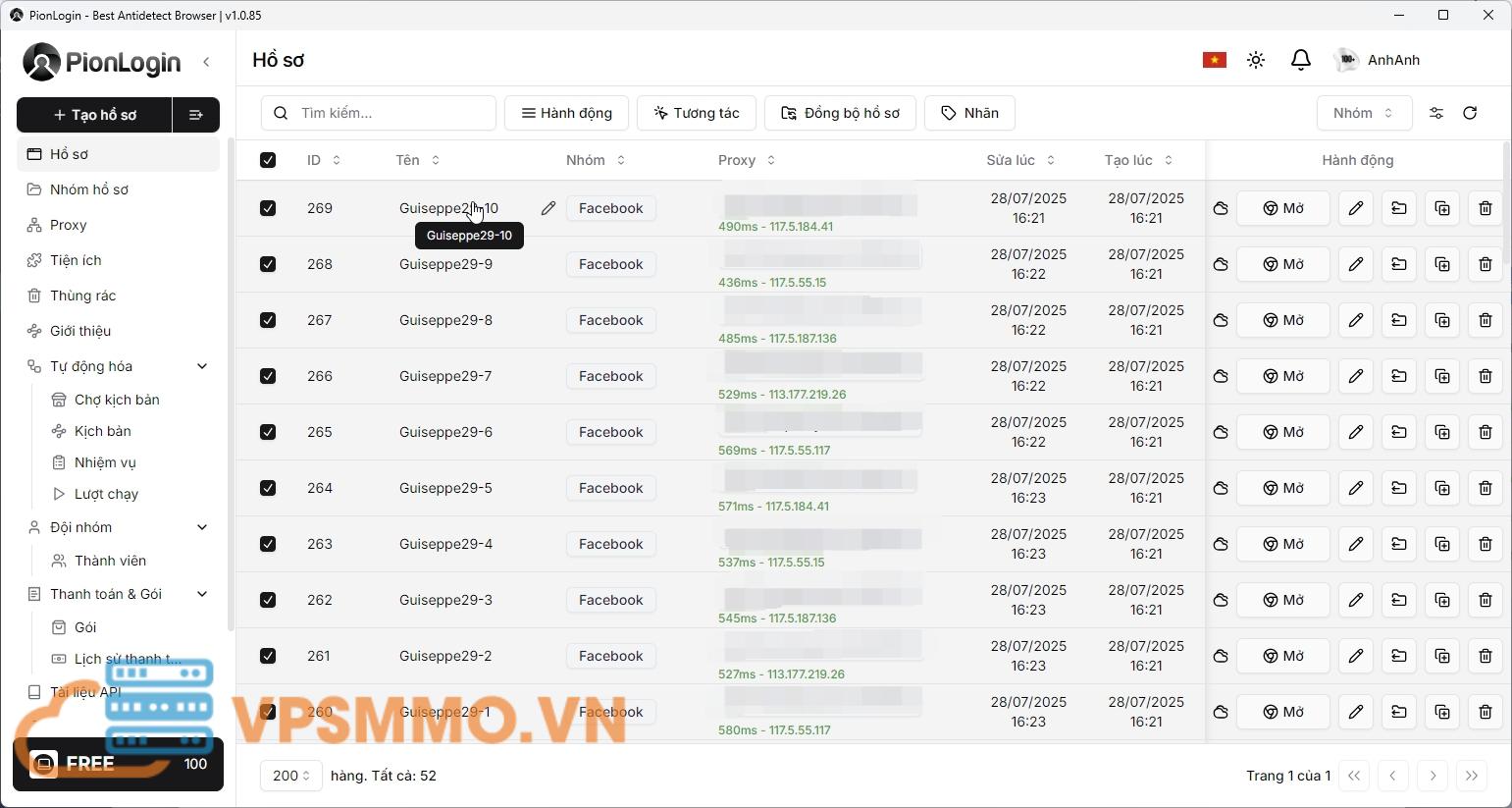This screenshot has width=1512, height=808.
Task: Open the rows-per-page 200 dropdown
Action: (290, 776)
